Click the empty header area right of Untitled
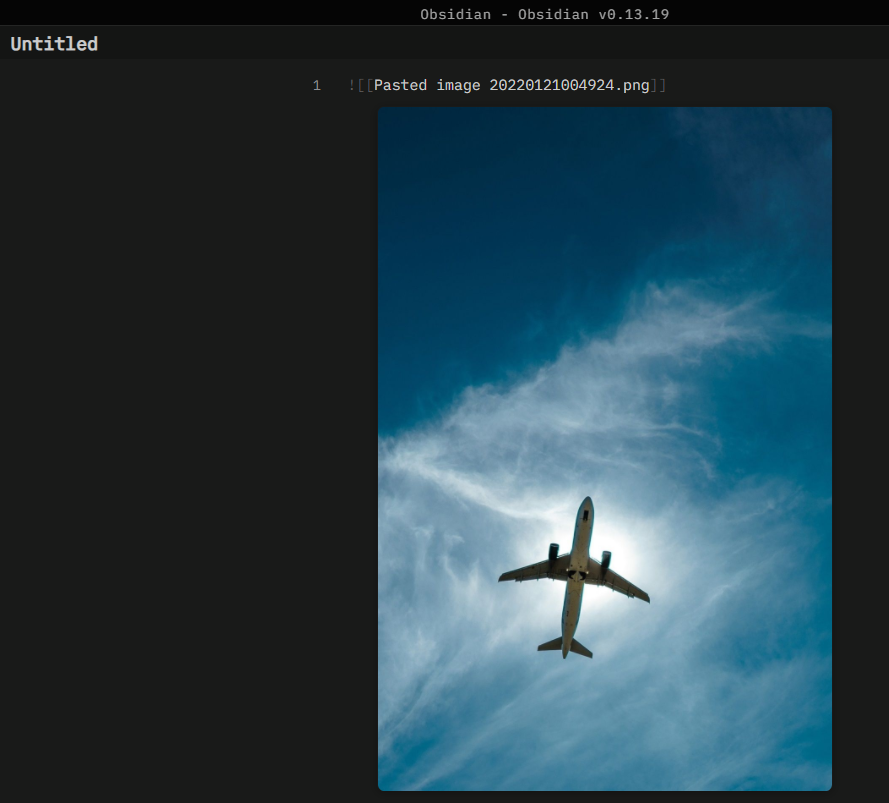 (500, 44)
